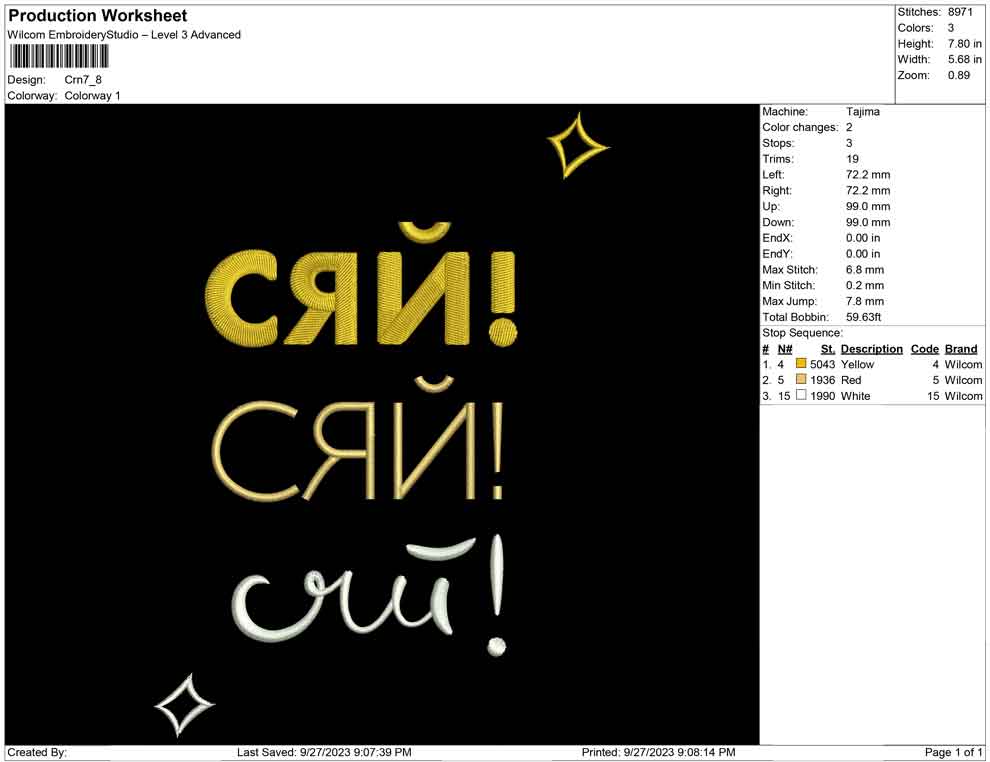Click the Color changes value 2
The width and height of the screenshot is (990, 762).
point(849,127)
